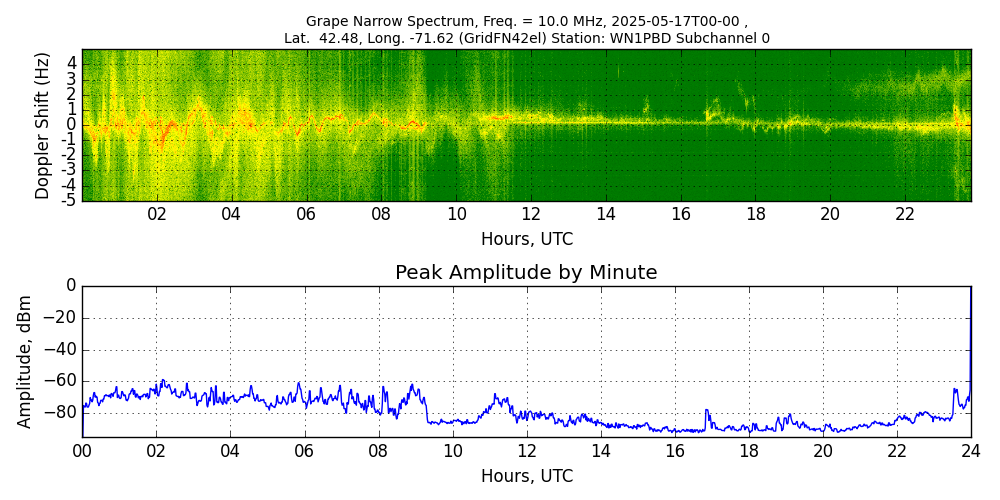Click spectrogram hour tick '16'

tap(680, 216)
